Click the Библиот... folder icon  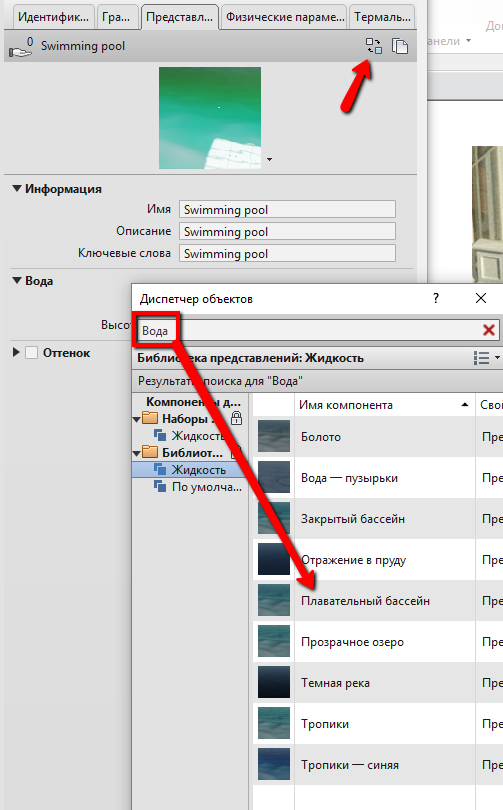150,452
